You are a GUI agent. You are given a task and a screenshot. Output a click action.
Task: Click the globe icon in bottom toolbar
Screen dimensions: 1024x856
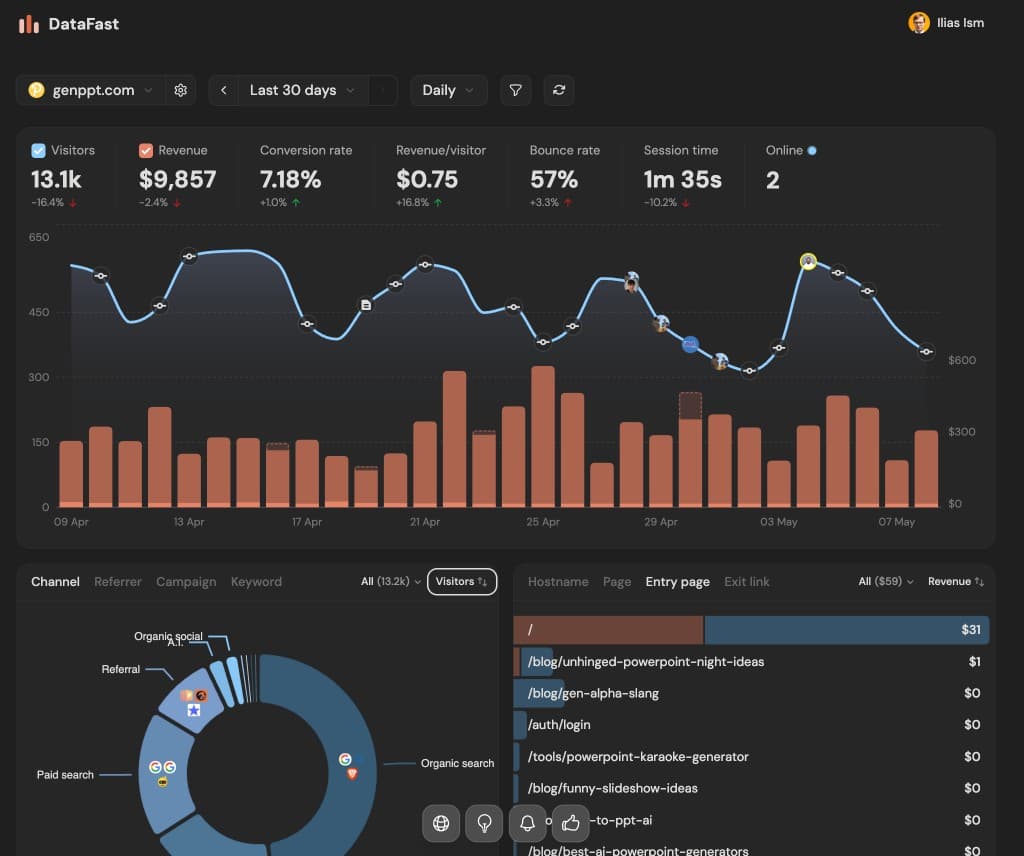(441, 823)
